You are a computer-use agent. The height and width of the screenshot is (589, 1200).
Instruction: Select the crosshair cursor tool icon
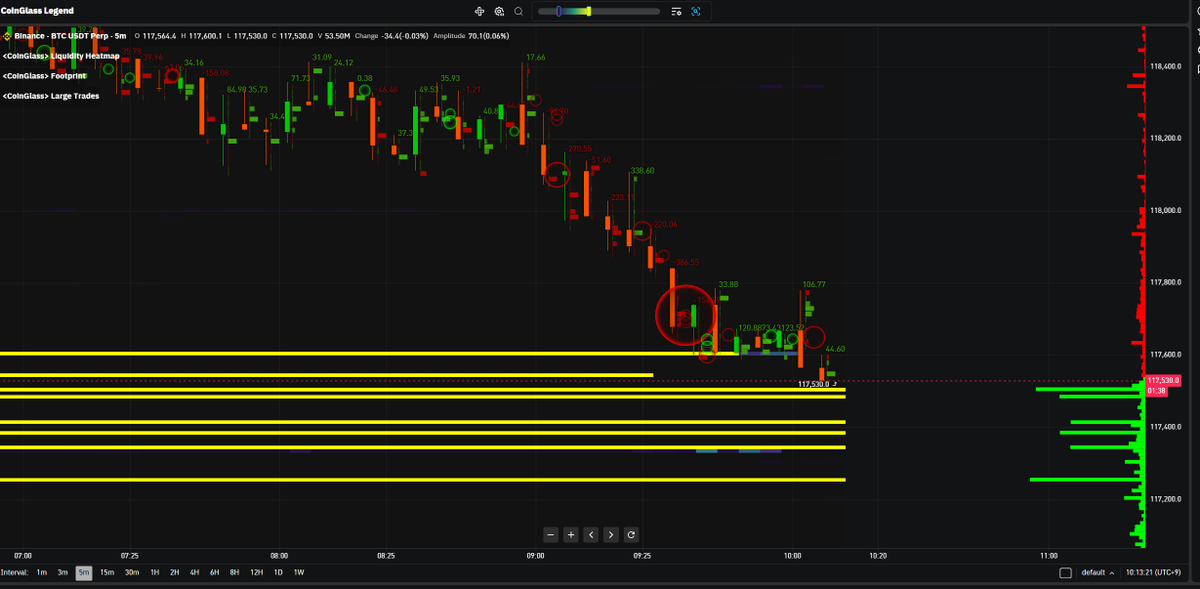point(479,11)
